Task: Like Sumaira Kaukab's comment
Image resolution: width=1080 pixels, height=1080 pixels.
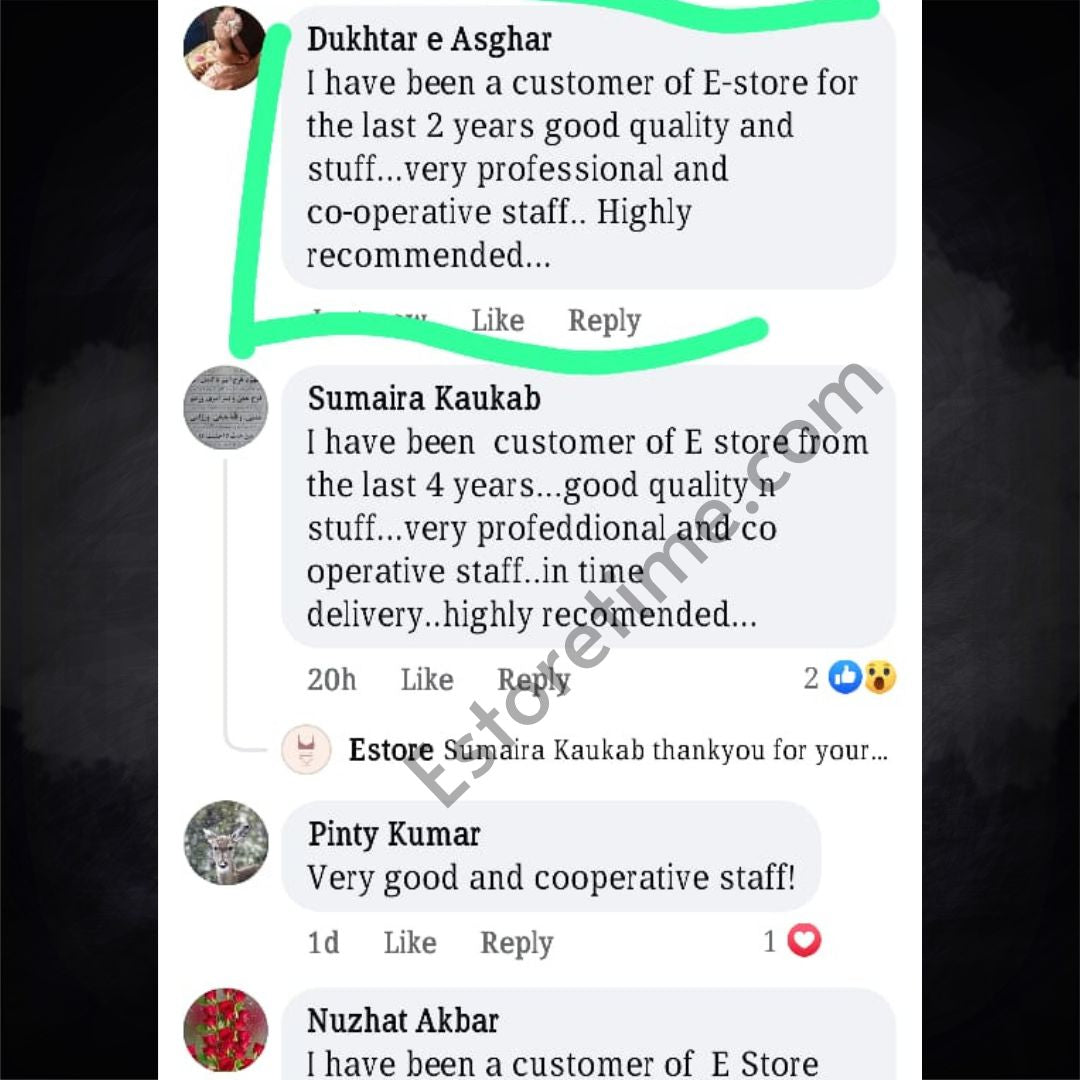Action: (427, 680)
